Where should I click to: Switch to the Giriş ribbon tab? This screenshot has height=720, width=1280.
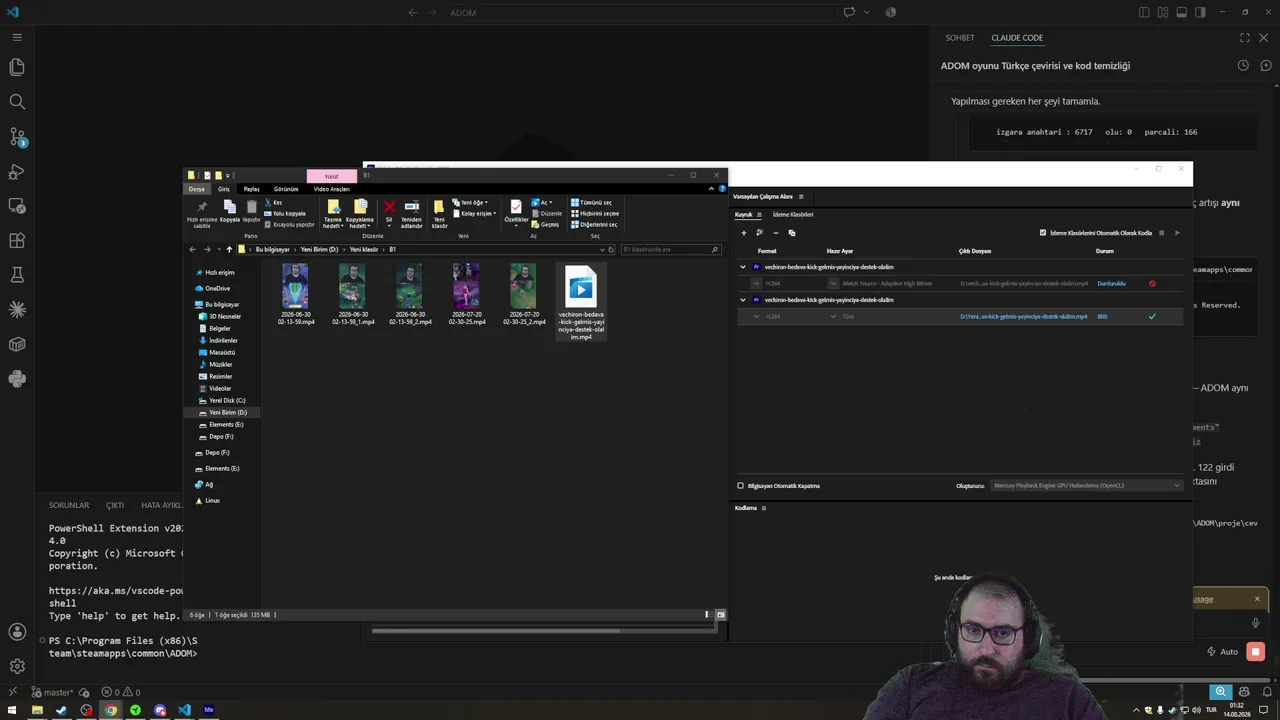coord(224,189)
